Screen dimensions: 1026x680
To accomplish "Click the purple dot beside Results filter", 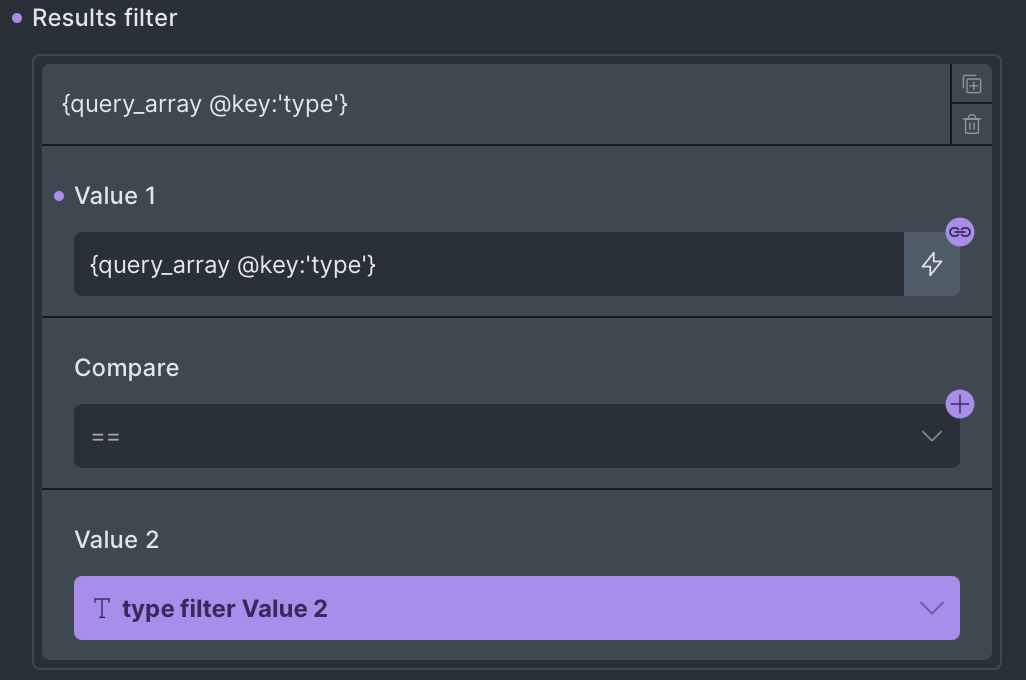I will click(x=17, y=18).
